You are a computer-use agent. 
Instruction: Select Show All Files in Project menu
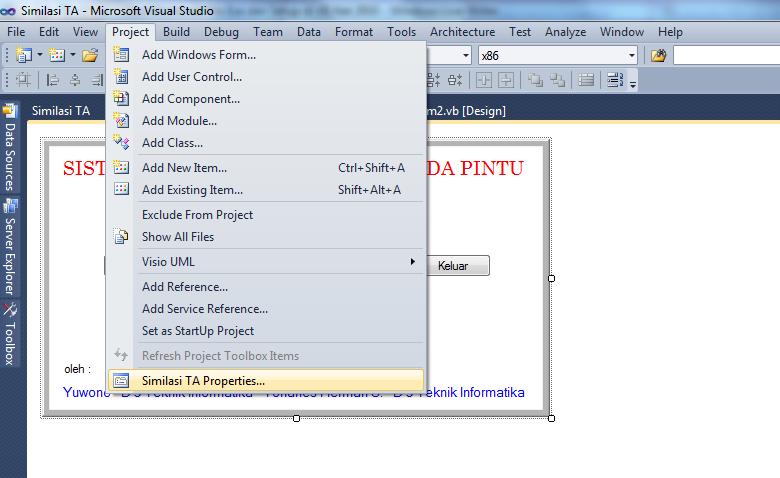point(266,237)
